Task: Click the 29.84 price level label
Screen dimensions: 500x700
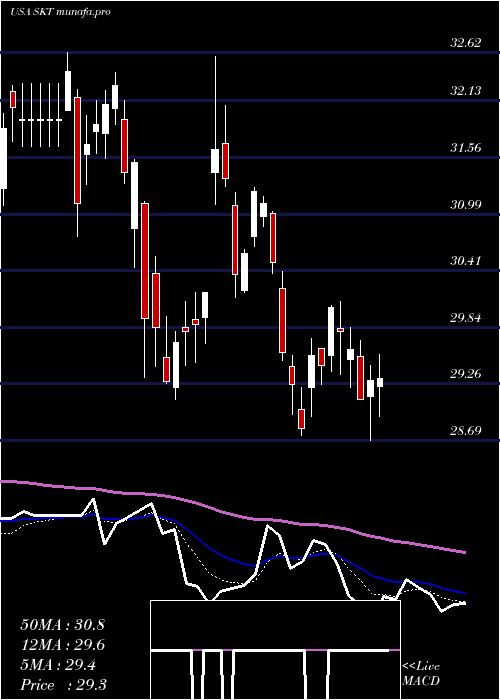Action: (466, 317)
